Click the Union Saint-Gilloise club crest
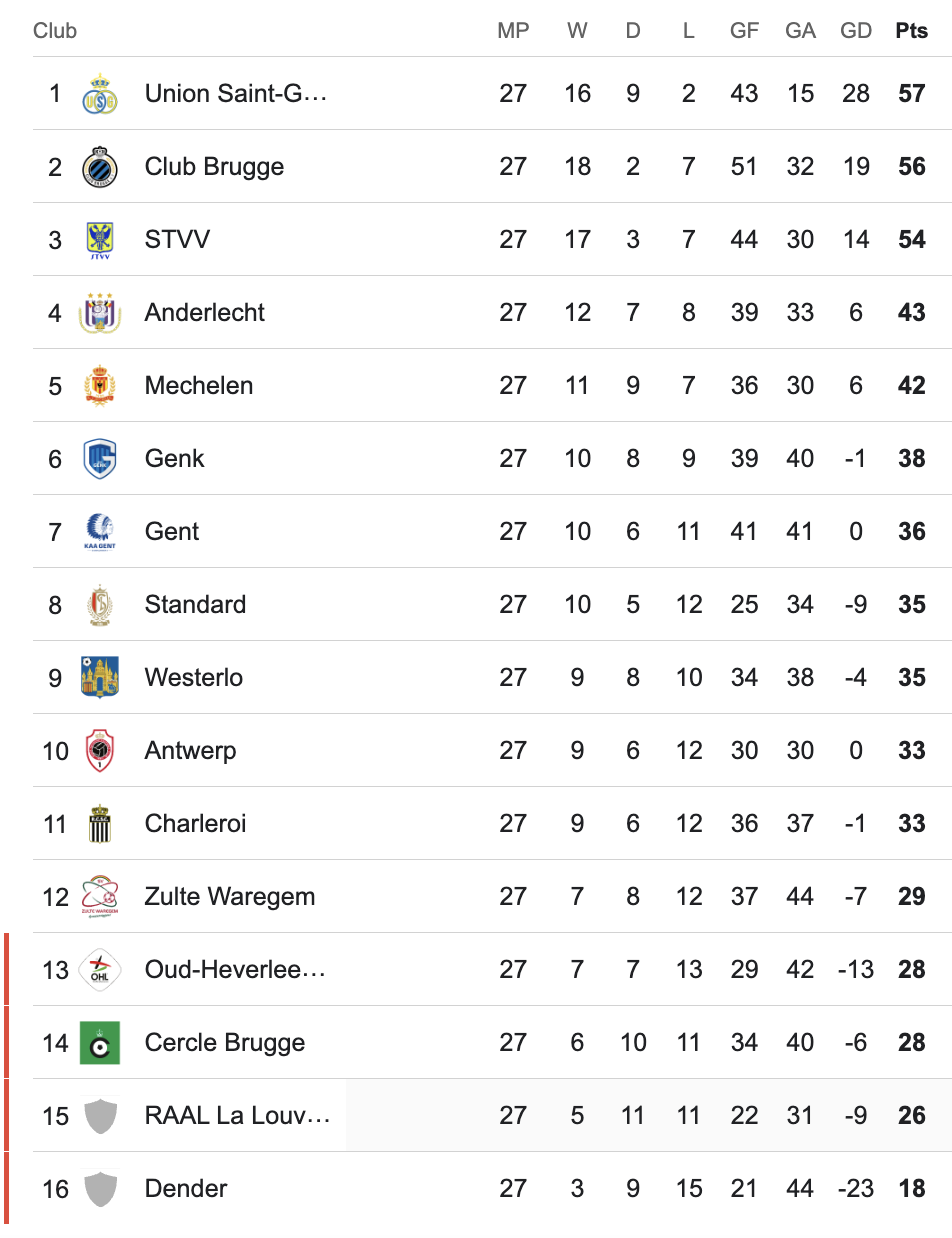This screenshot has width=952, height=1238. 100,94
